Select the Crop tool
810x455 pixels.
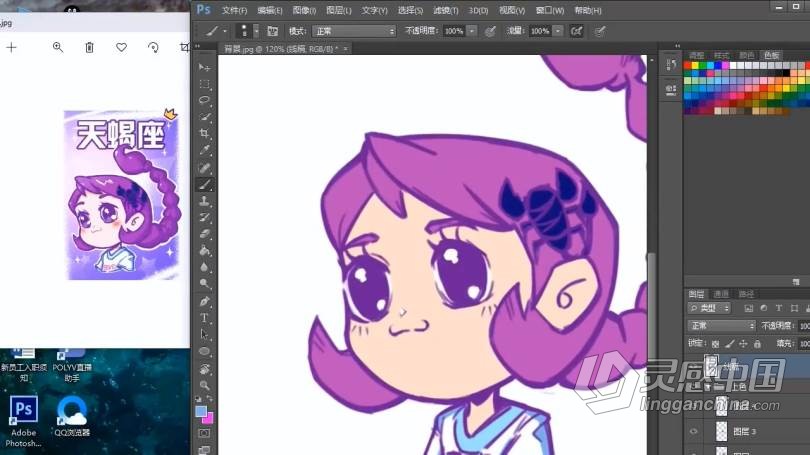(205, 133)
